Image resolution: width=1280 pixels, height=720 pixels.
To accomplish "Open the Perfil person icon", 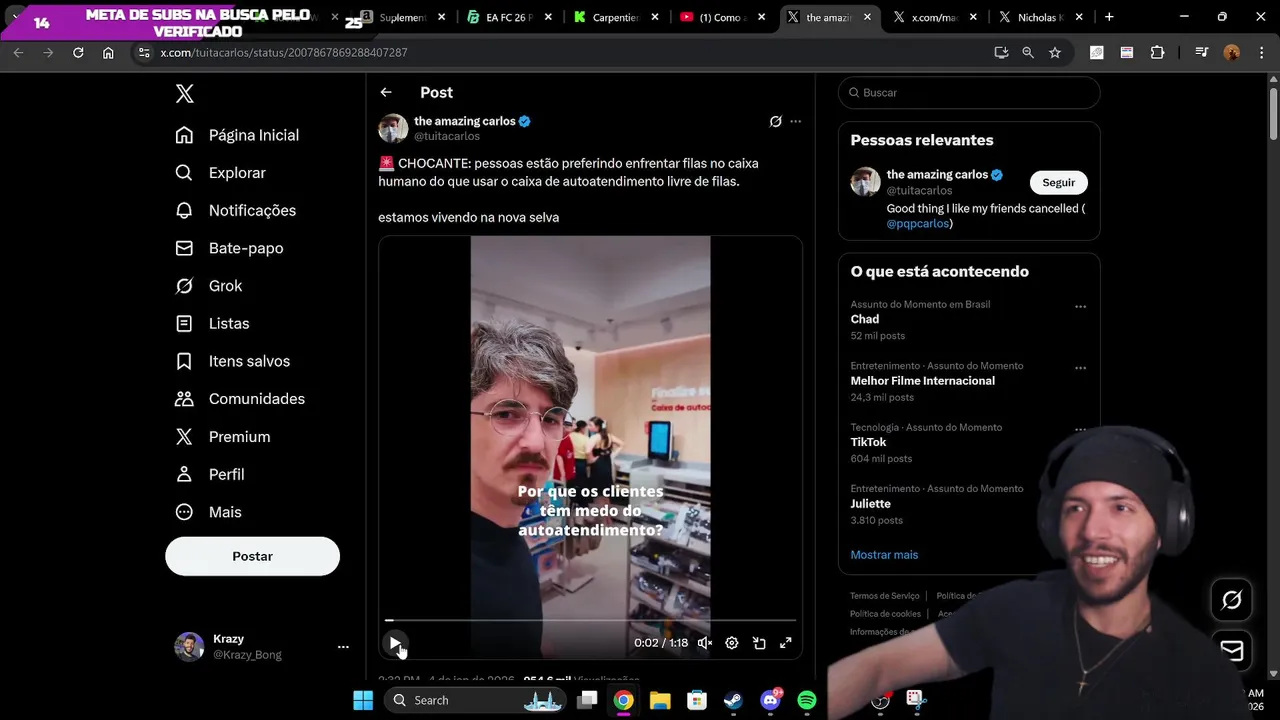I will 184,474.
